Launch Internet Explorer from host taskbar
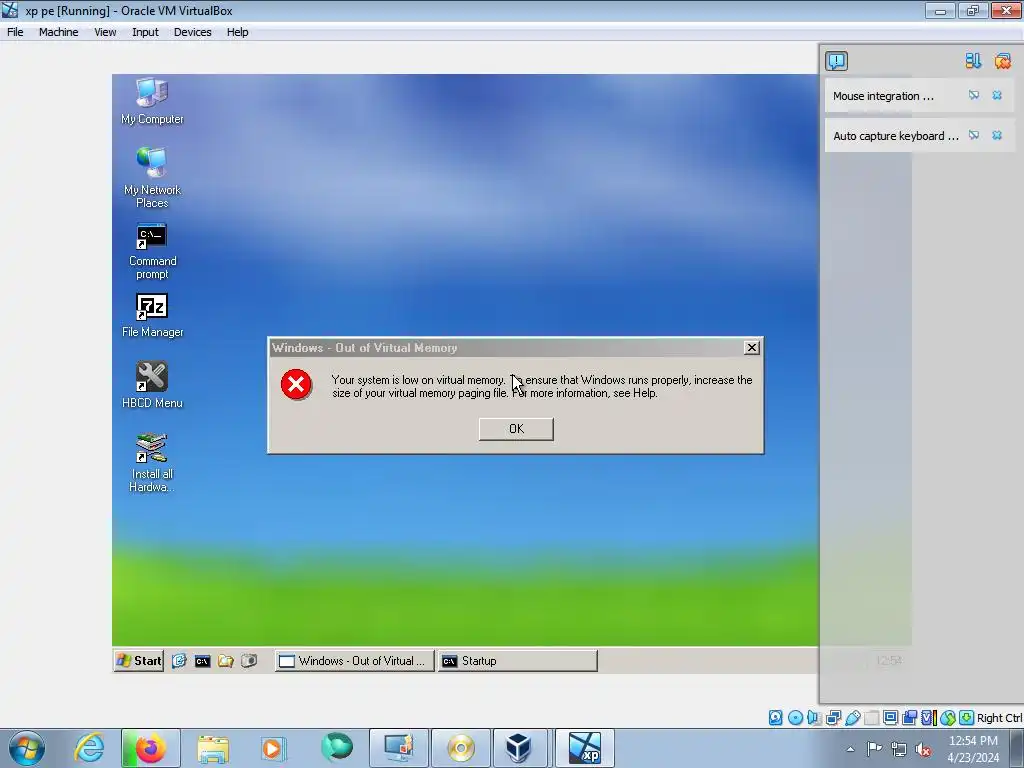Screen dimensions: 1024x768 point(89,748)
